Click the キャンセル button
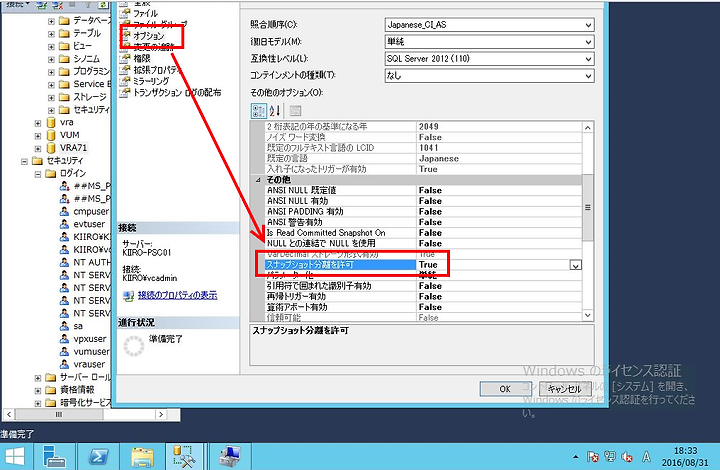 pyautogui.click(x=565, y=389)
